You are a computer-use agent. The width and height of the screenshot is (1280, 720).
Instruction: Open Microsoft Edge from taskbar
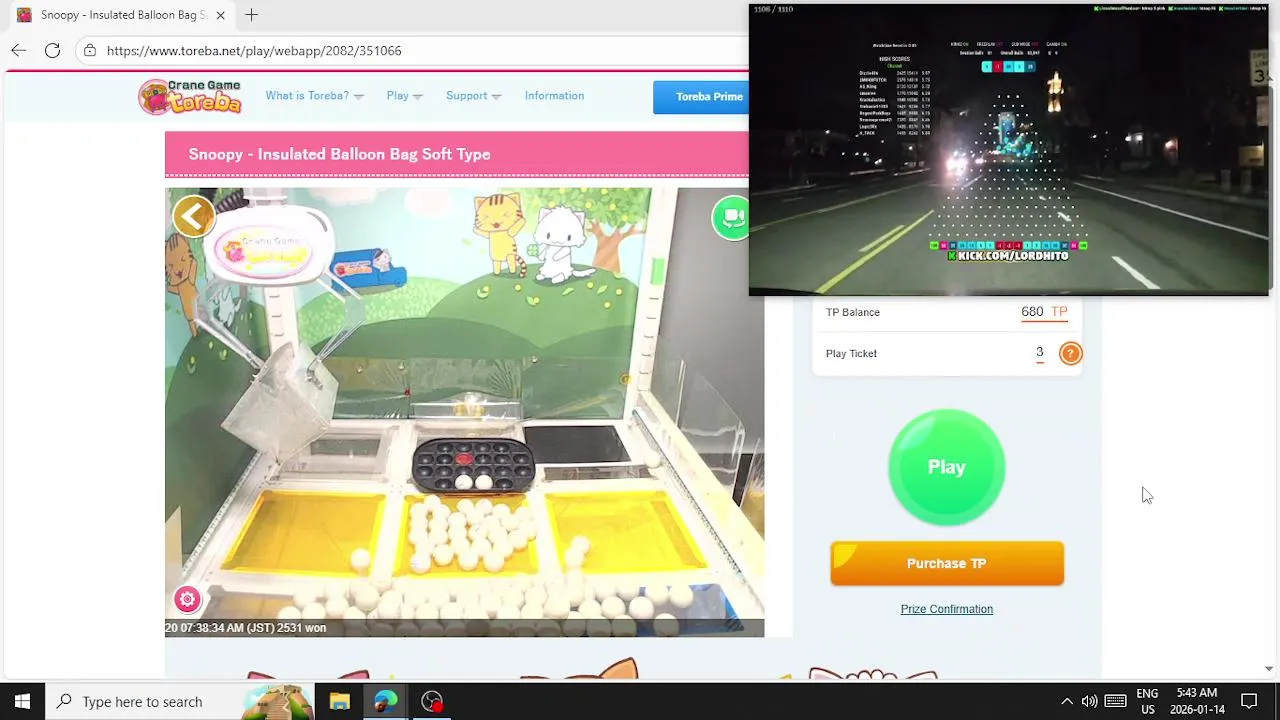point(385,701)
